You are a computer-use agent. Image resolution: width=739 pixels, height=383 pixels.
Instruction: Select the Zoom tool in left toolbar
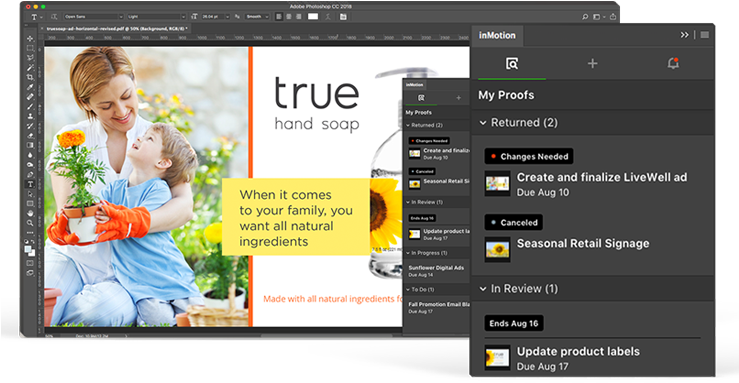pyautogui.click(x=30, y=222)
